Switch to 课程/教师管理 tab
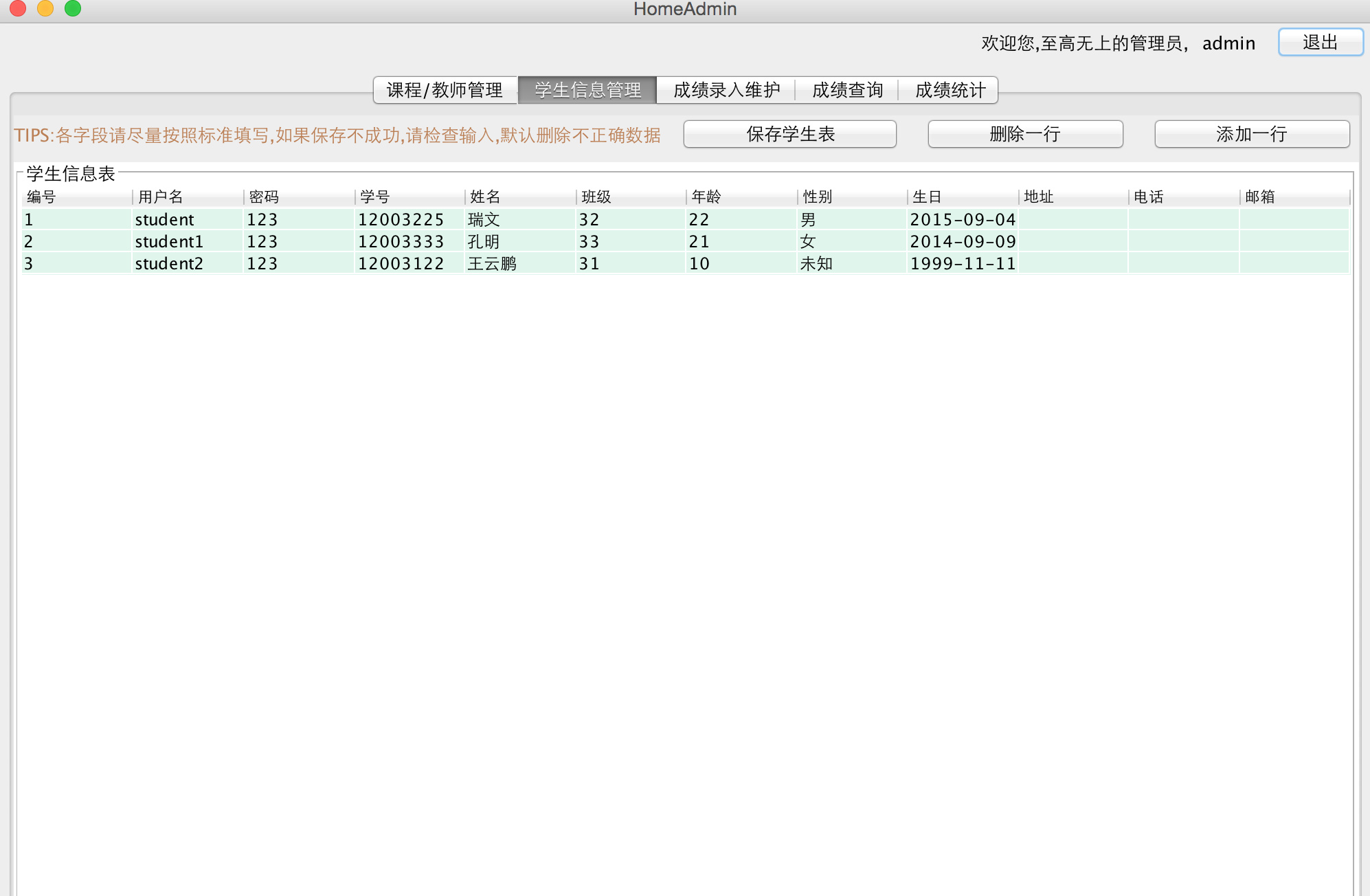 coord(445,90)
